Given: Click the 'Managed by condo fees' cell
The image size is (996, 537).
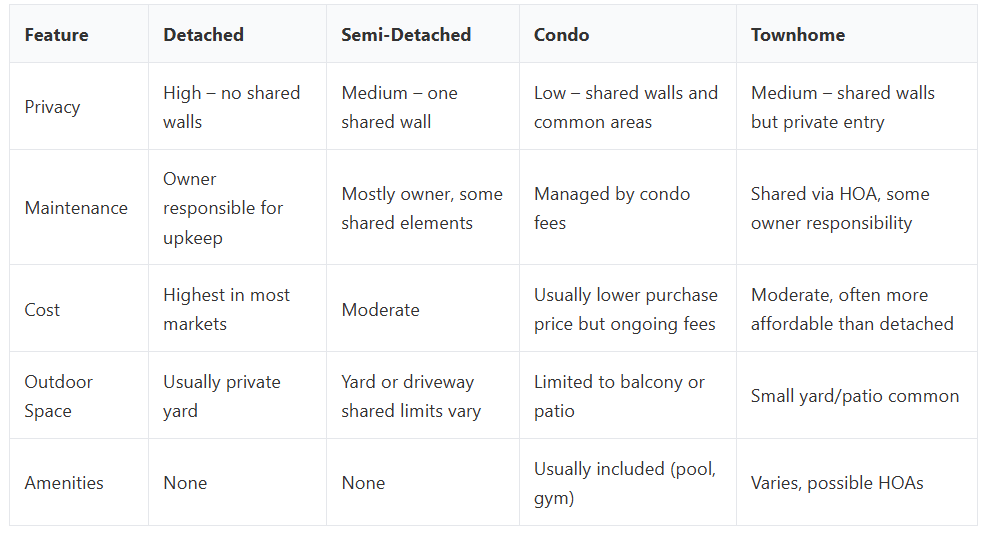Looking at the screenshot, I should [x=611, y=208].
